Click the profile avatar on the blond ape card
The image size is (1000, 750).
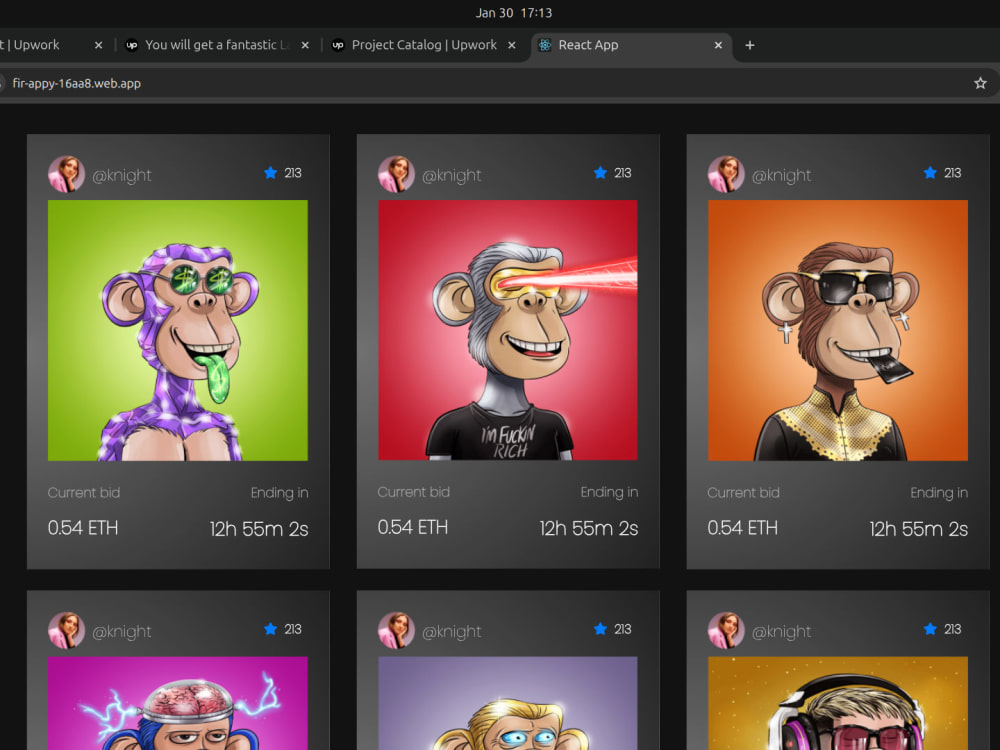click(x=396, y=630)
